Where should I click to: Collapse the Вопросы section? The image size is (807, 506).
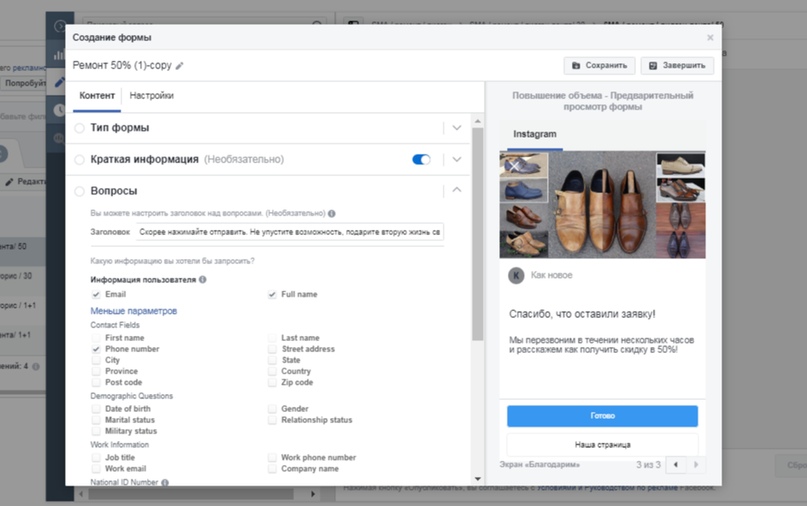pos(457,190)
